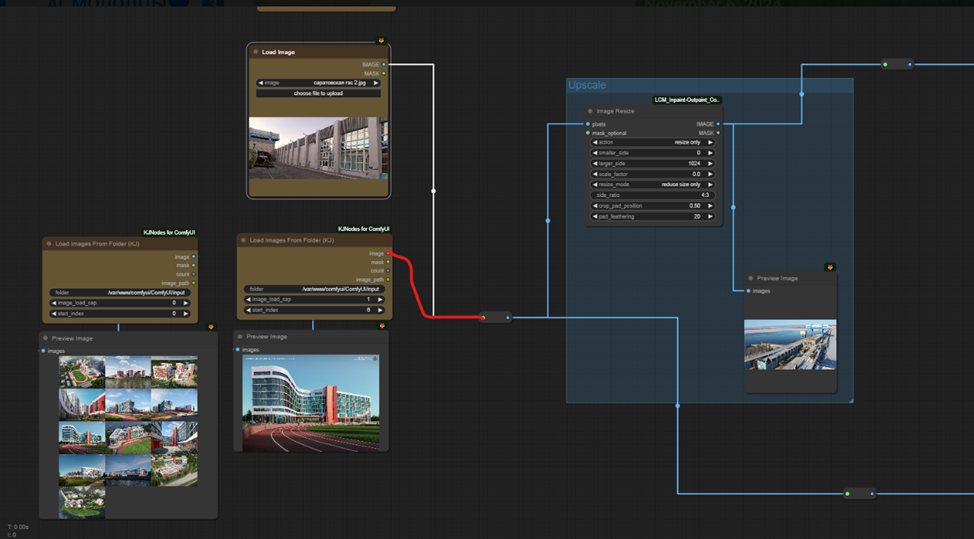Click the IMAGE output port on Image Resize
This screenshot has width=974, height=539.
pos(718,124)
